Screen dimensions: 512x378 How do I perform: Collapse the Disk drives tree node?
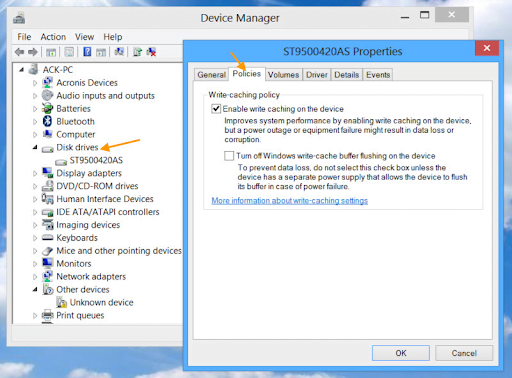coord(35,147)
